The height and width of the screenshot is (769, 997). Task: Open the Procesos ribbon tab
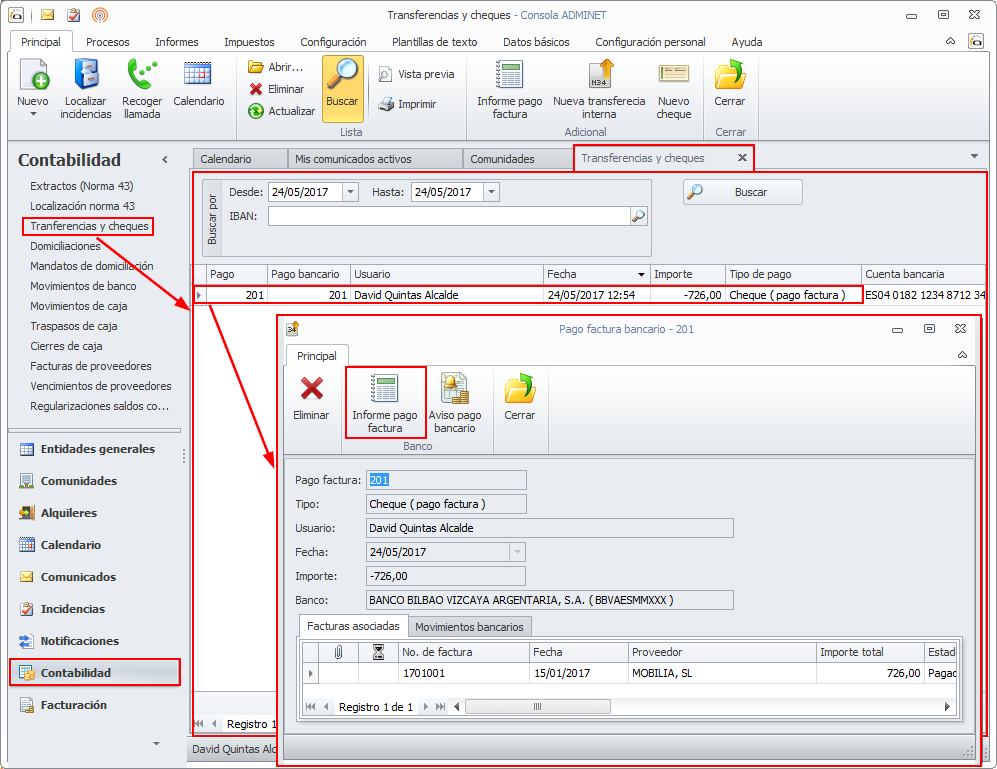[107, 42]
